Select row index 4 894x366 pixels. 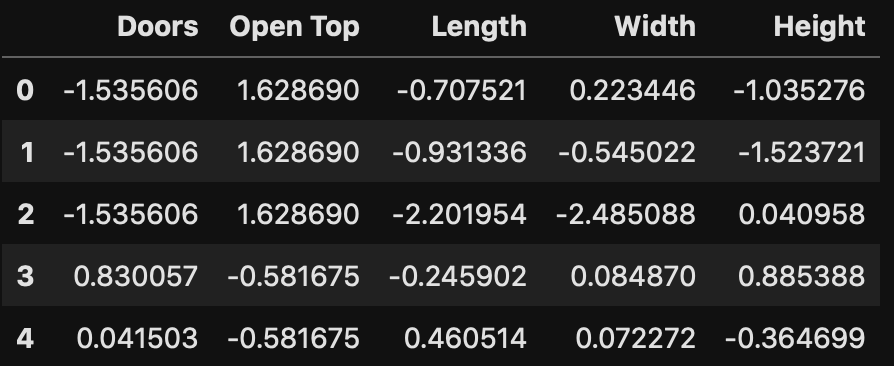[x=25, y=338]
